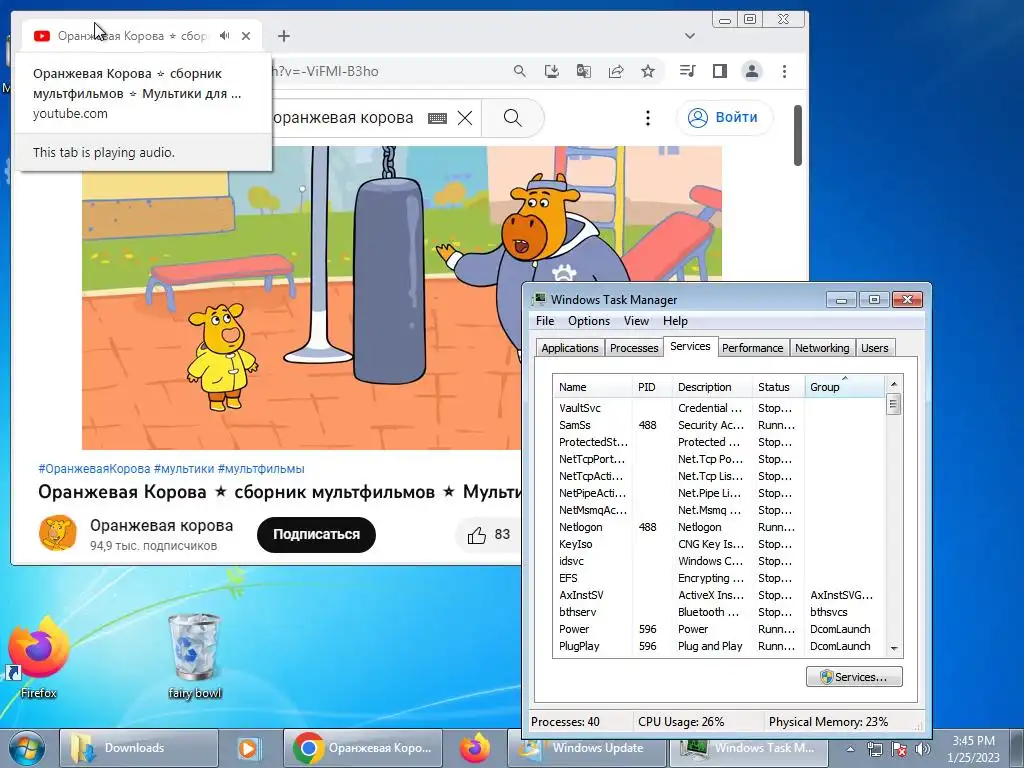Translate this page icon in address bar
The image size is (1024, 768).
tap(584, 71)
